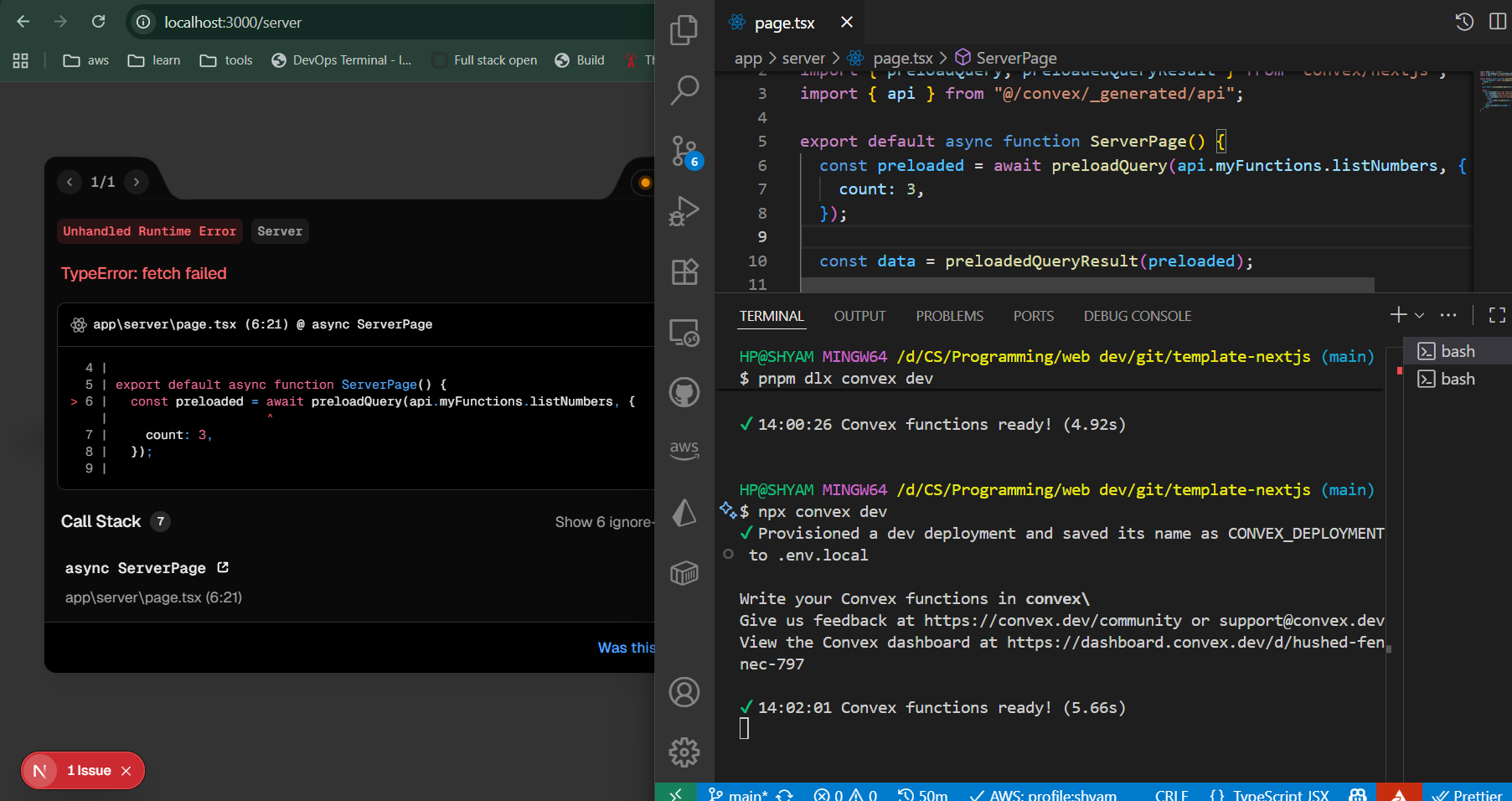The height and width of the screenshot is (801, 1512).
Task: Toggle maximize terminal panel size
Action: coord(1497,315)
